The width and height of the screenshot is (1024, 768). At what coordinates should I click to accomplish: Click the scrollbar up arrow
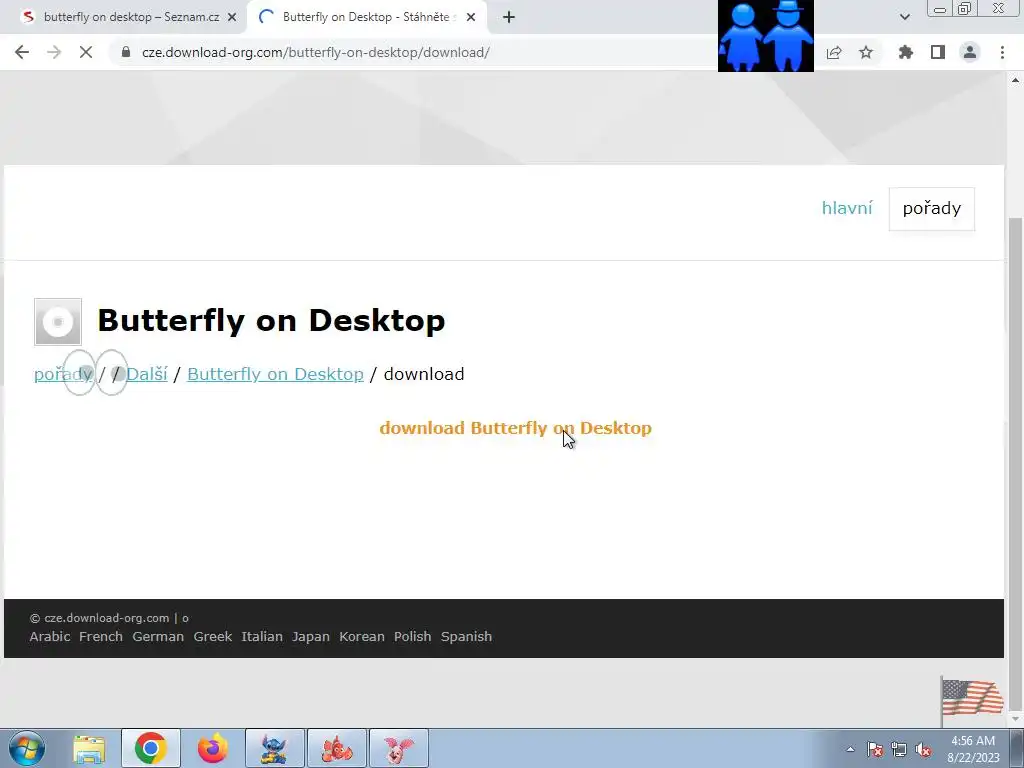click(1015, 80)
